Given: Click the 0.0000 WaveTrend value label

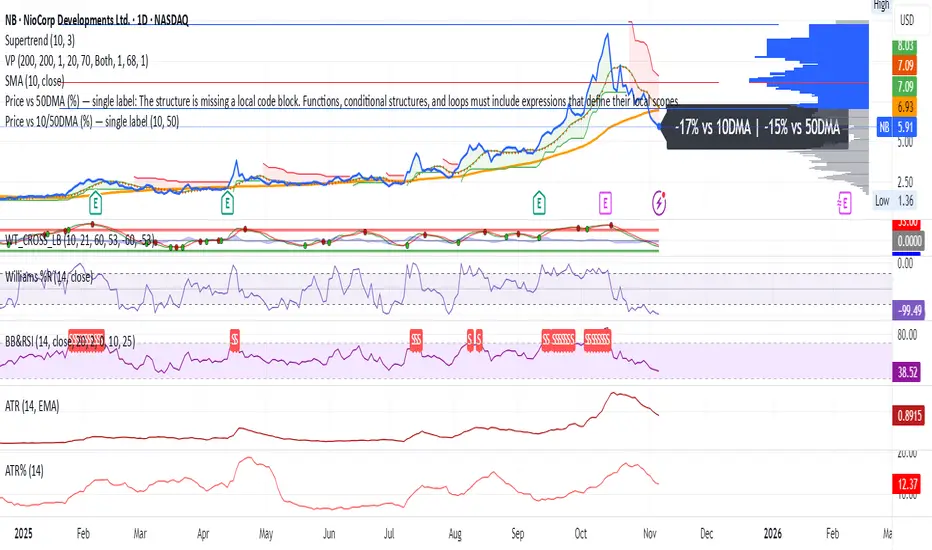Looking at the screenshot, I should pyautogui.click(x=909, y=241).
